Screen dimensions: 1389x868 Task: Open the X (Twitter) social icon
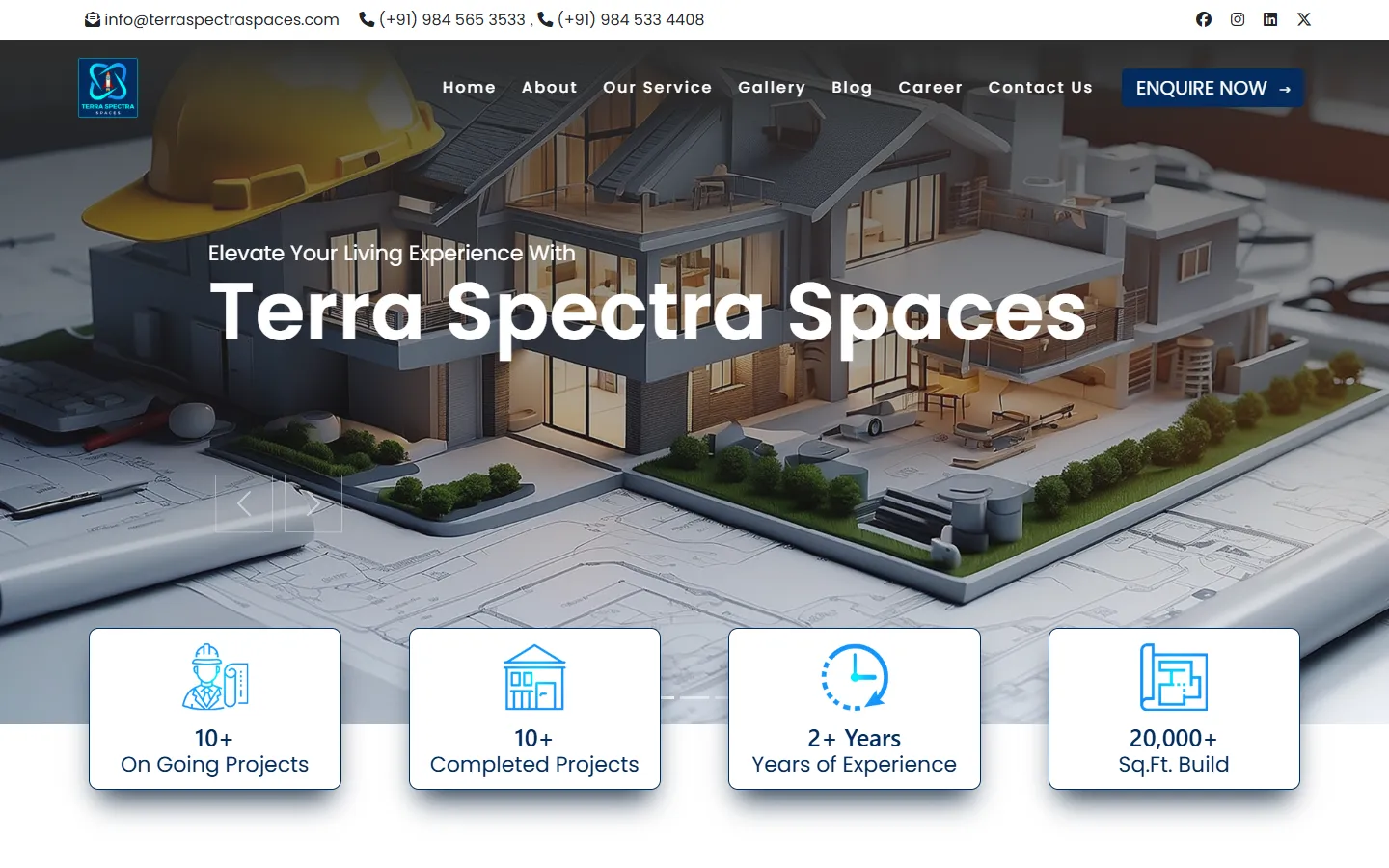[x=1304, y=19]
